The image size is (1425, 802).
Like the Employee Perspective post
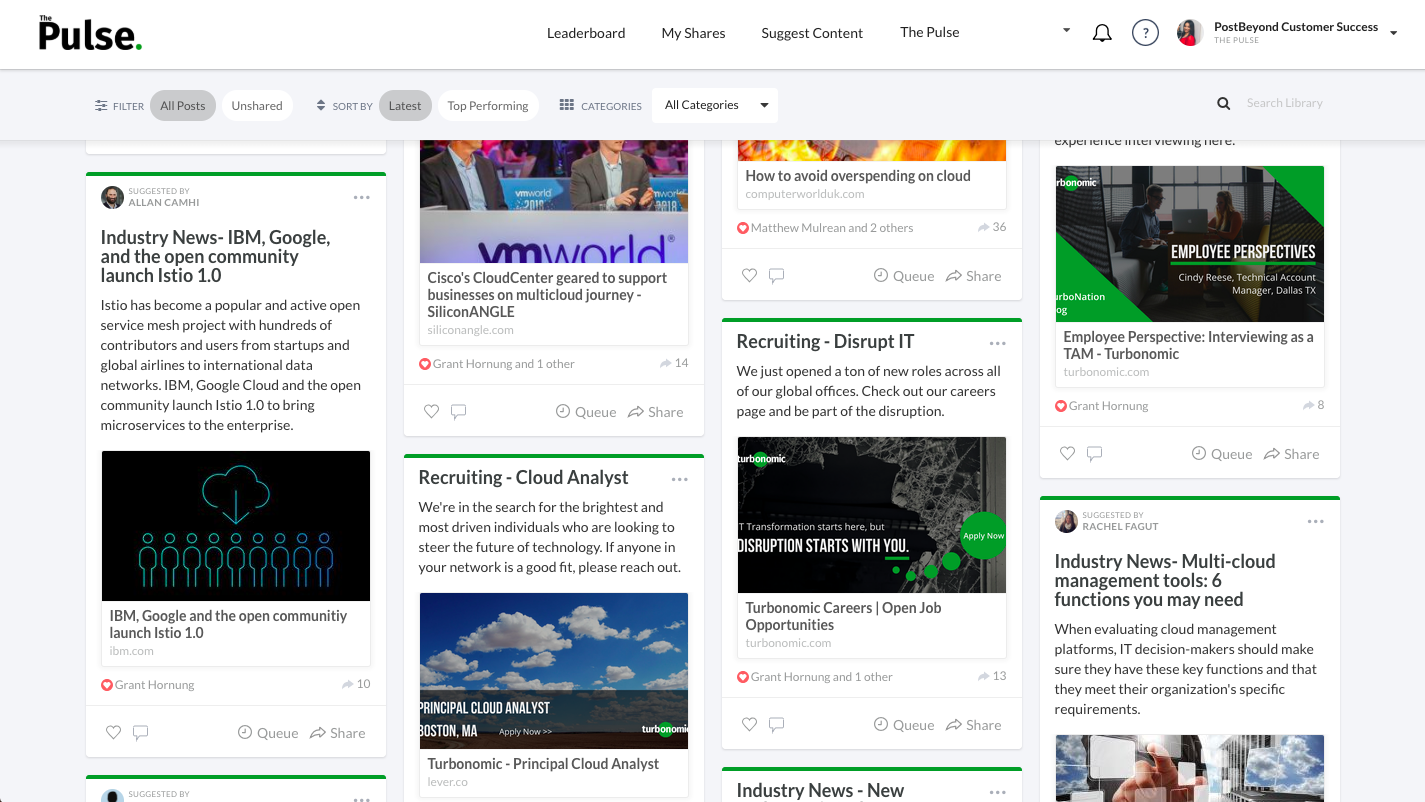(x=1067, y=453)
